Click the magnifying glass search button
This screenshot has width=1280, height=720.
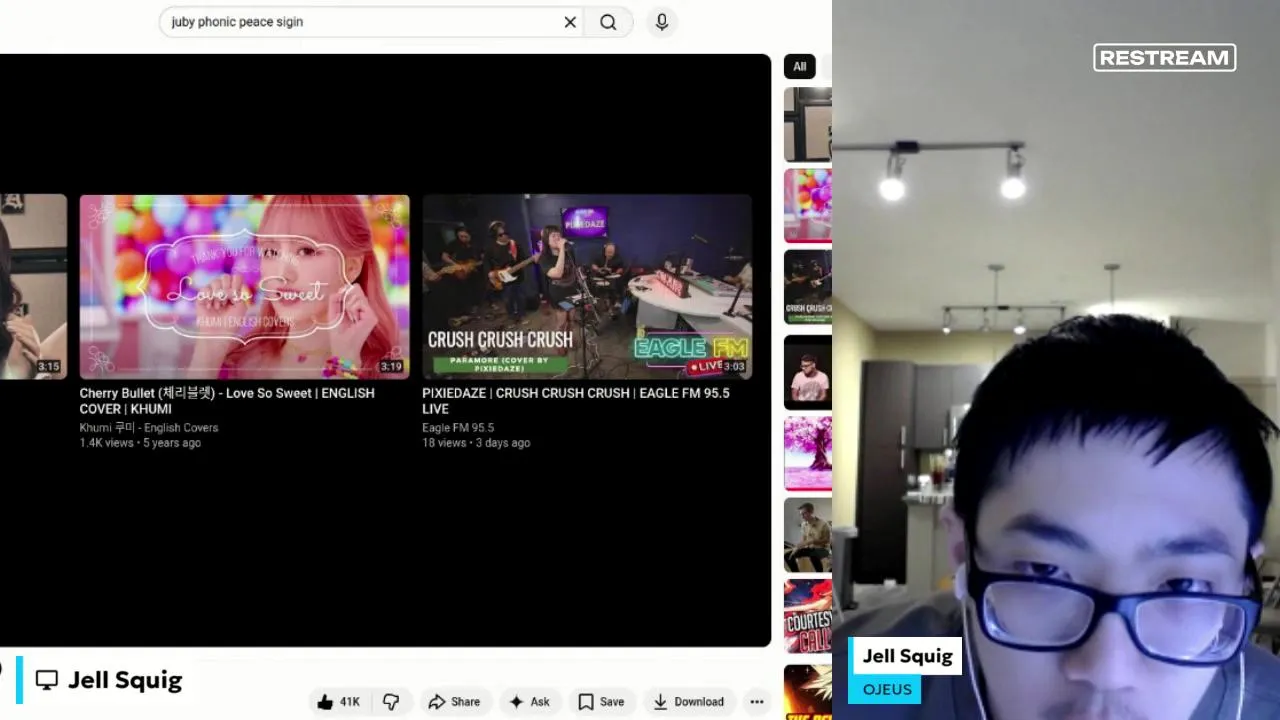coord(608,22)
